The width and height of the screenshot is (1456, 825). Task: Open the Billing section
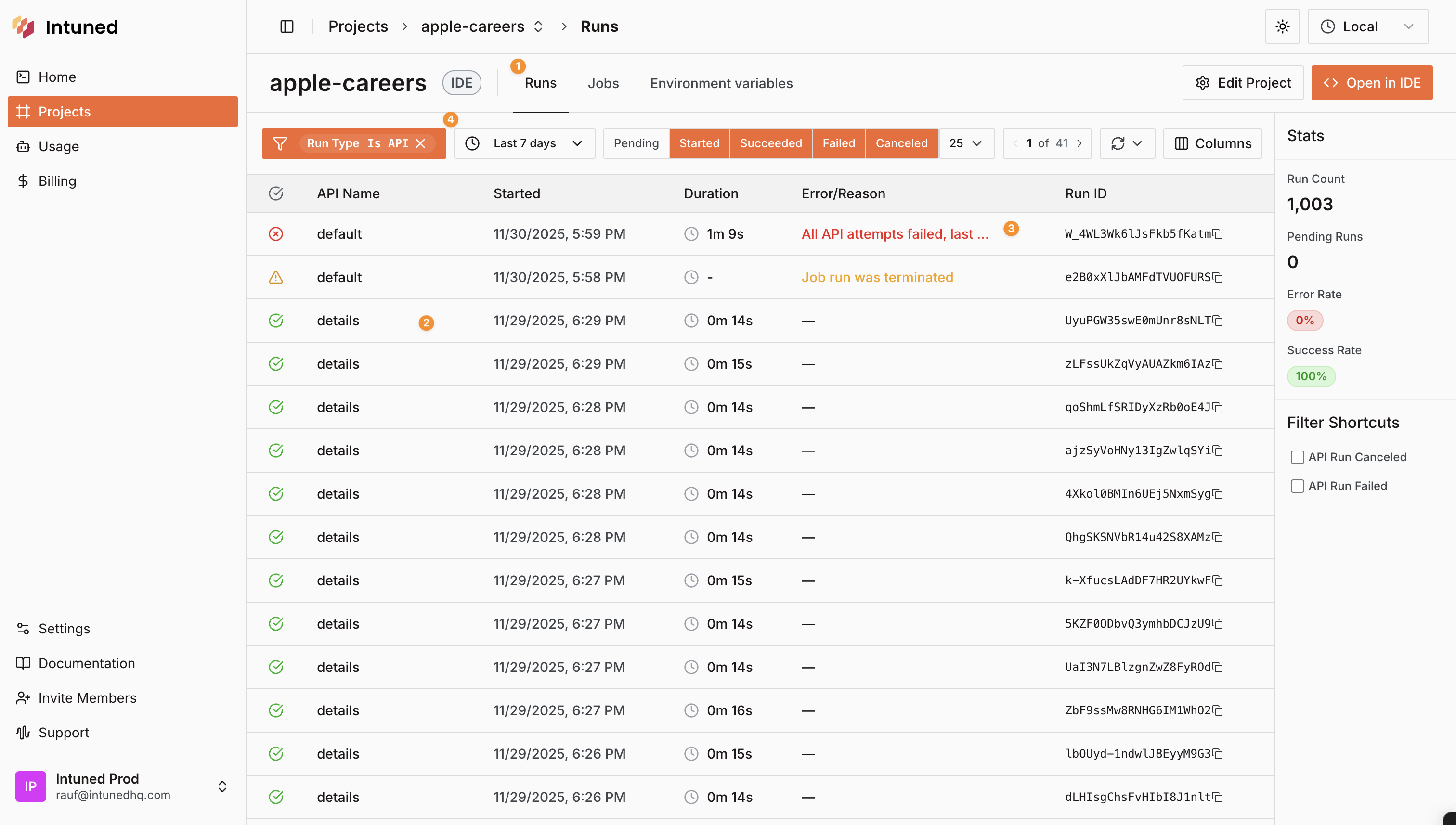(x=57, y=181)
